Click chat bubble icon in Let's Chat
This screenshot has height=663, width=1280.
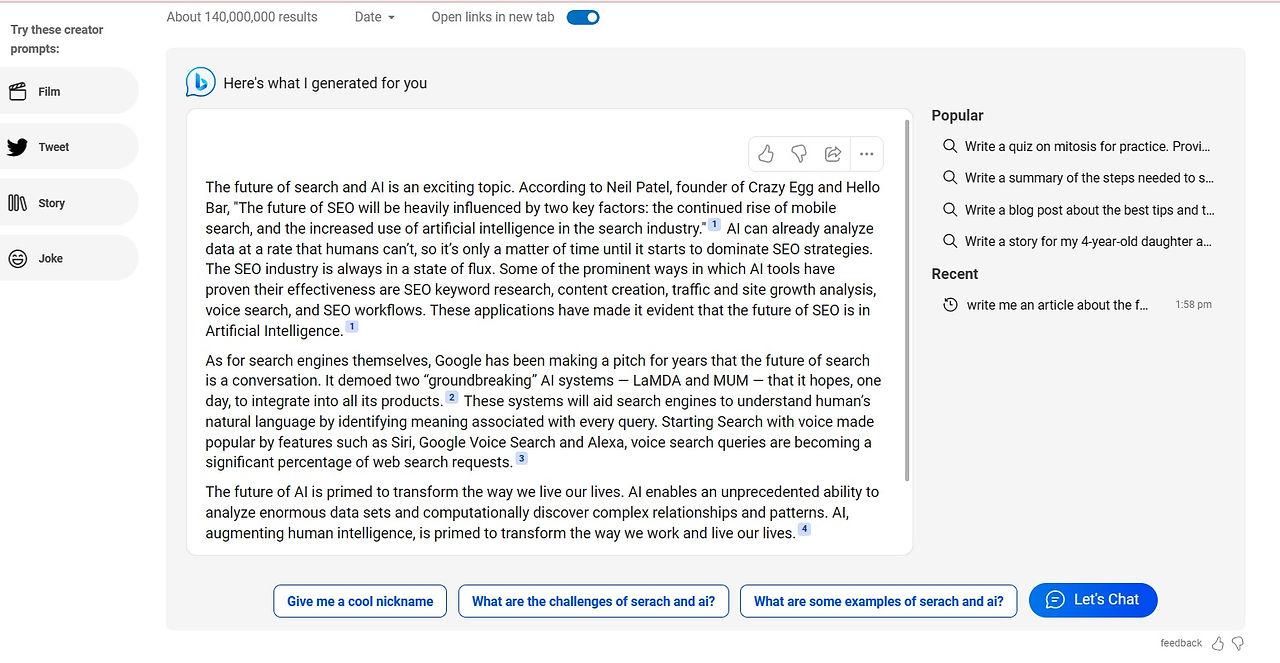(1055, 600)
